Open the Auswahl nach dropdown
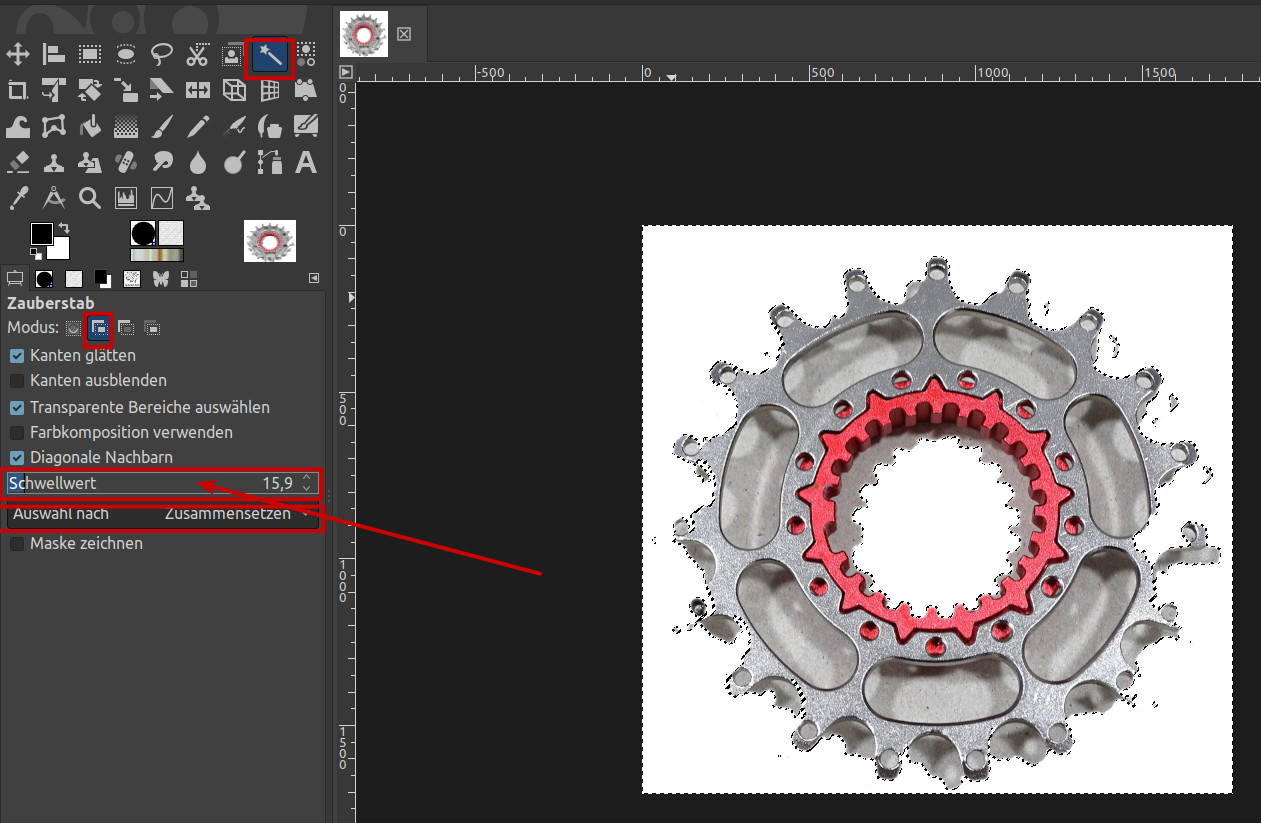 coord(162,514)
